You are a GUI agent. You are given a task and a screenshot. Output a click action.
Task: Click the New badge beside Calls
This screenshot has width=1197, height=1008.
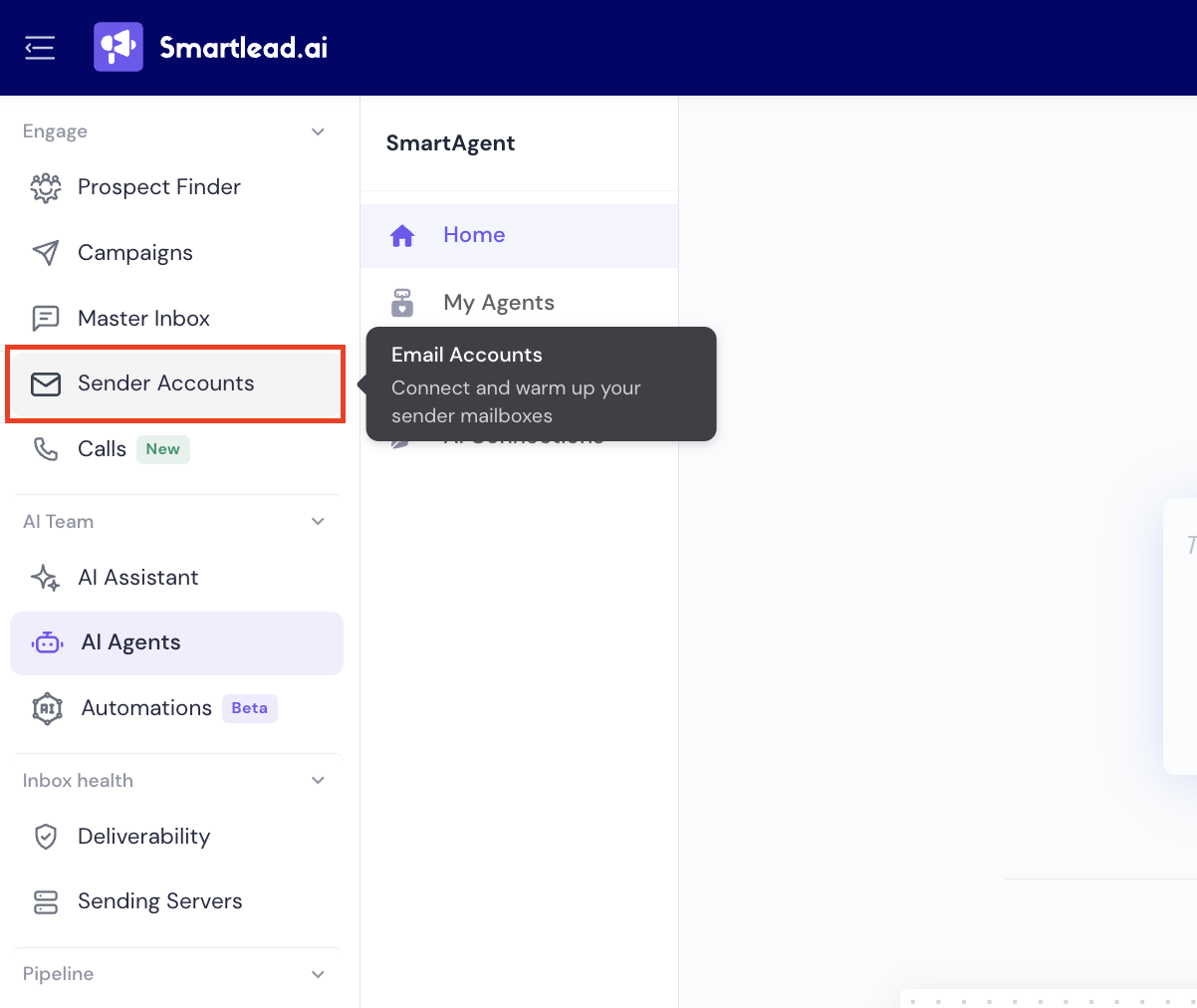162,449
